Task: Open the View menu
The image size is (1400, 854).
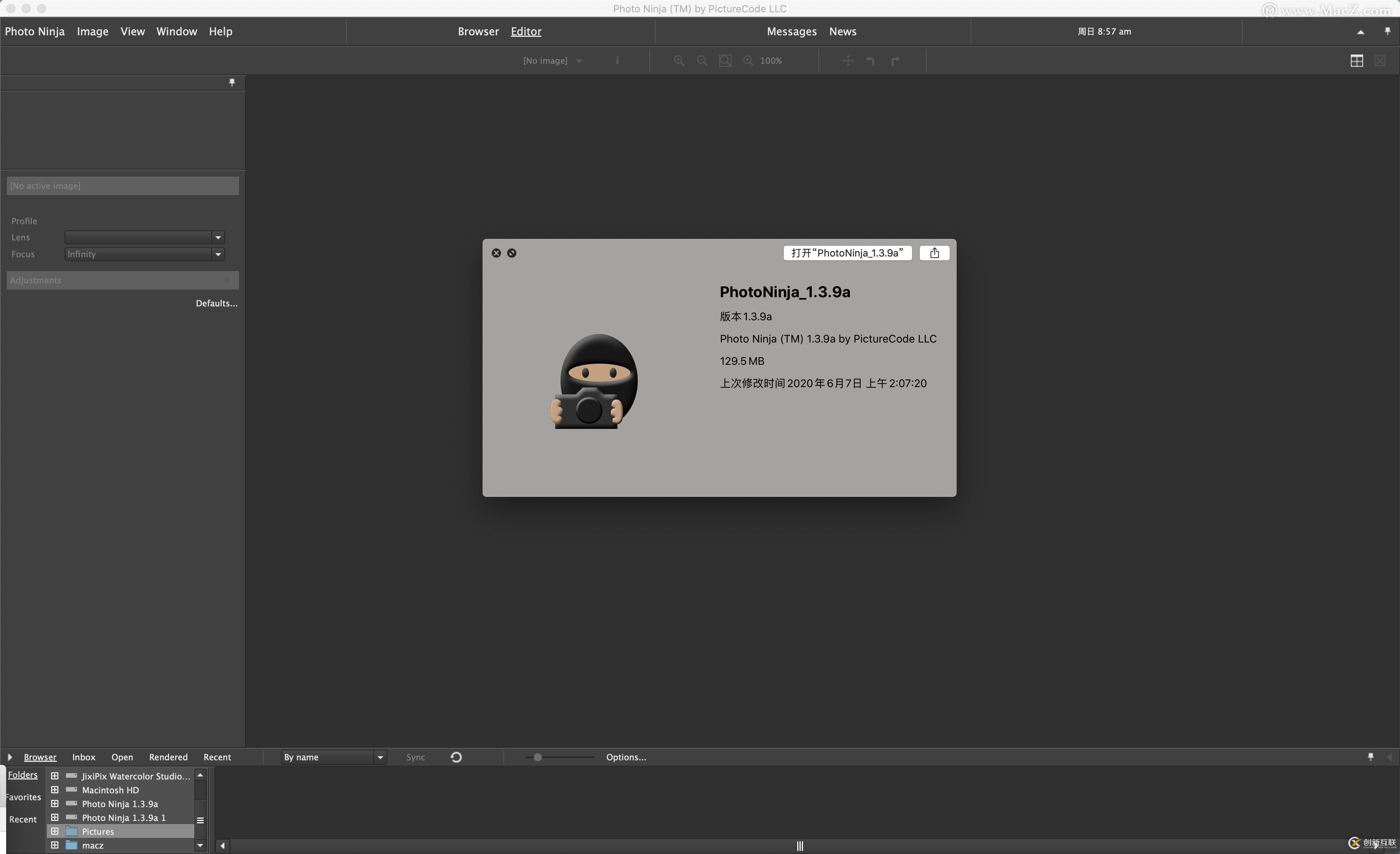Action: click(133, 31)
